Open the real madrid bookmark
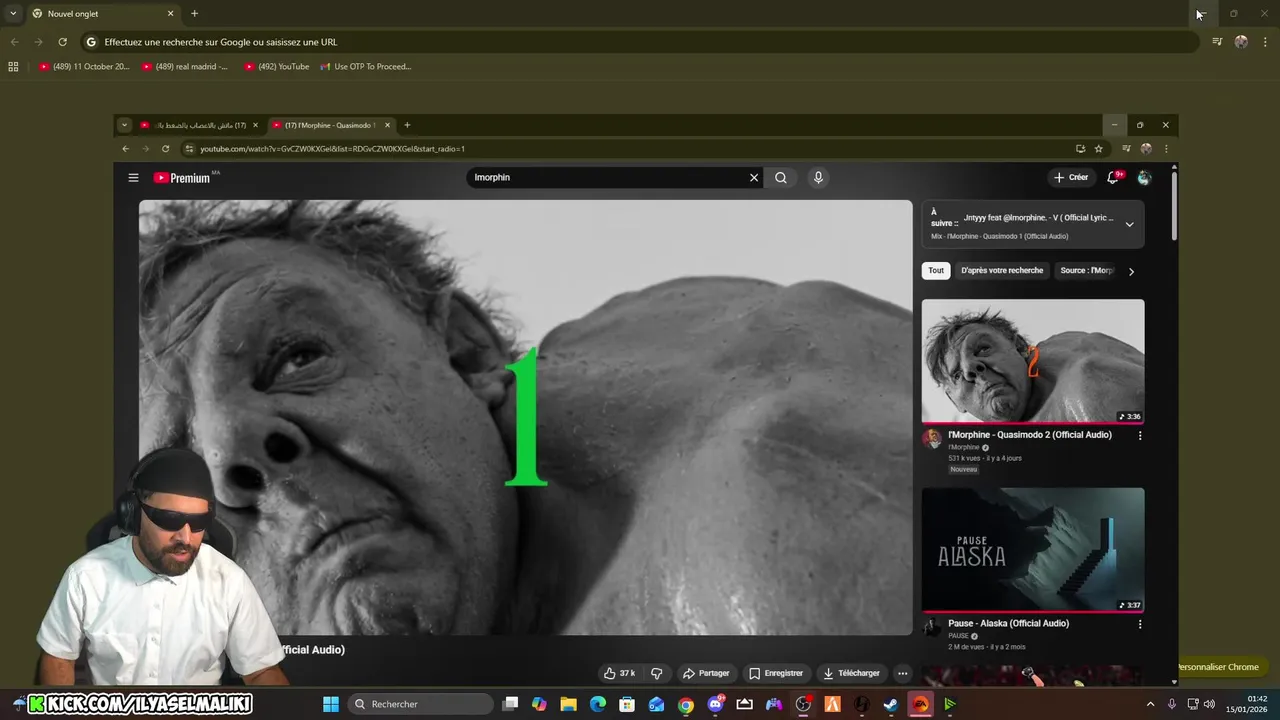Screen dimensions: 1280x720 click(x=185, y=67)
